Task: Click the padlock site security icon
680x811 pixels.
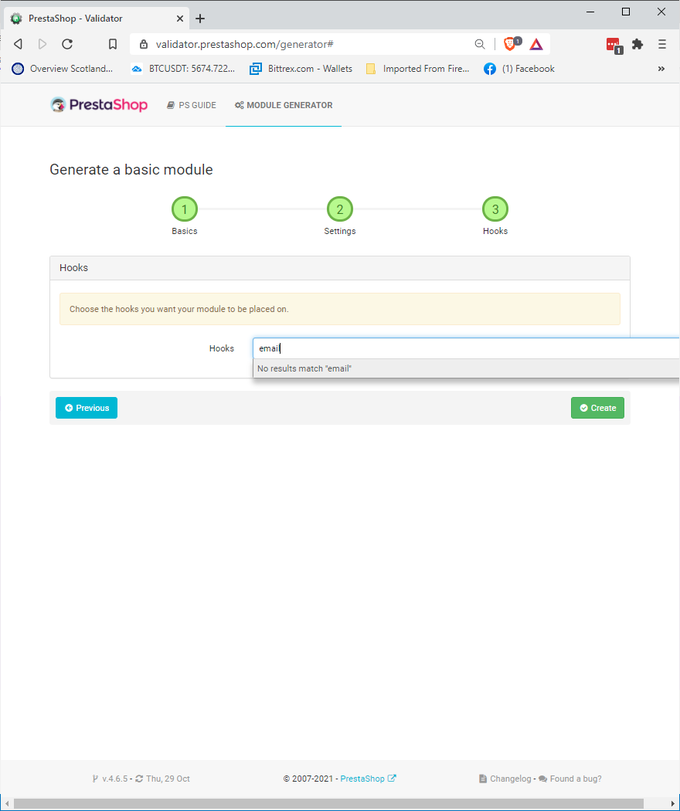Action: pos(144,44)
